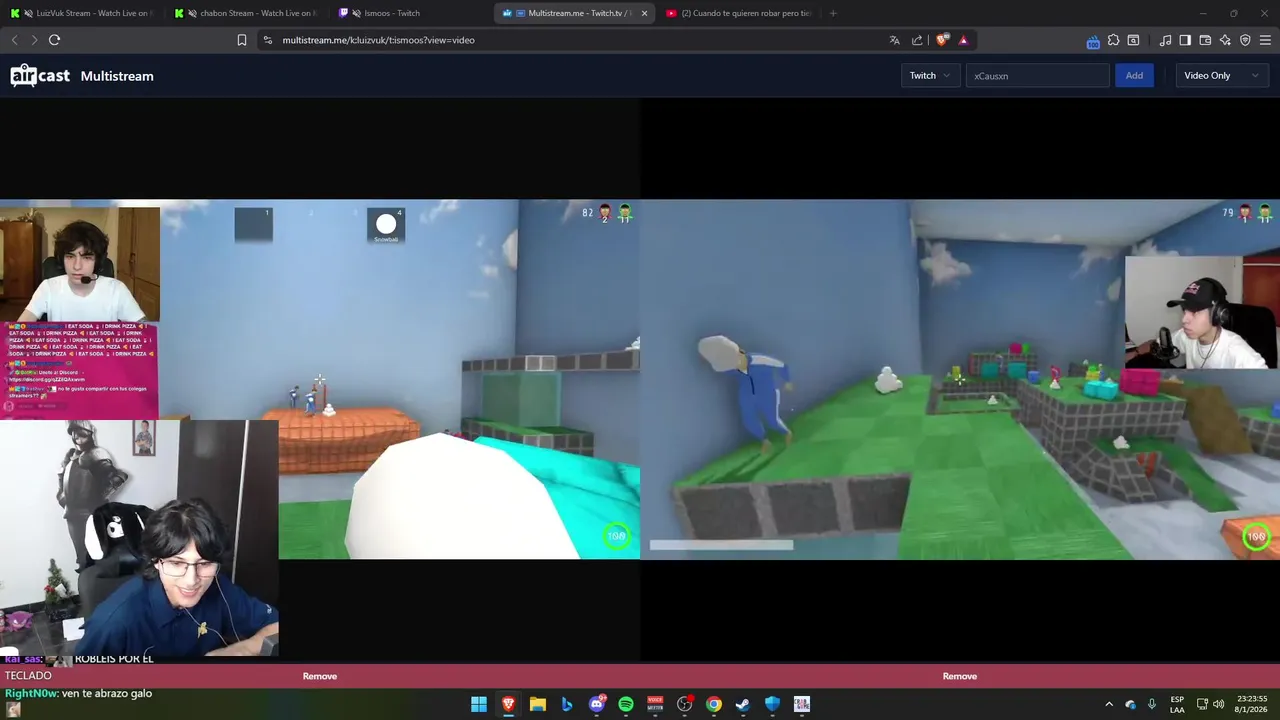Open Brave Rewards triangle icon
Image resolution: width=1280 pixels, height=720 pixels.
pos(963,40)
